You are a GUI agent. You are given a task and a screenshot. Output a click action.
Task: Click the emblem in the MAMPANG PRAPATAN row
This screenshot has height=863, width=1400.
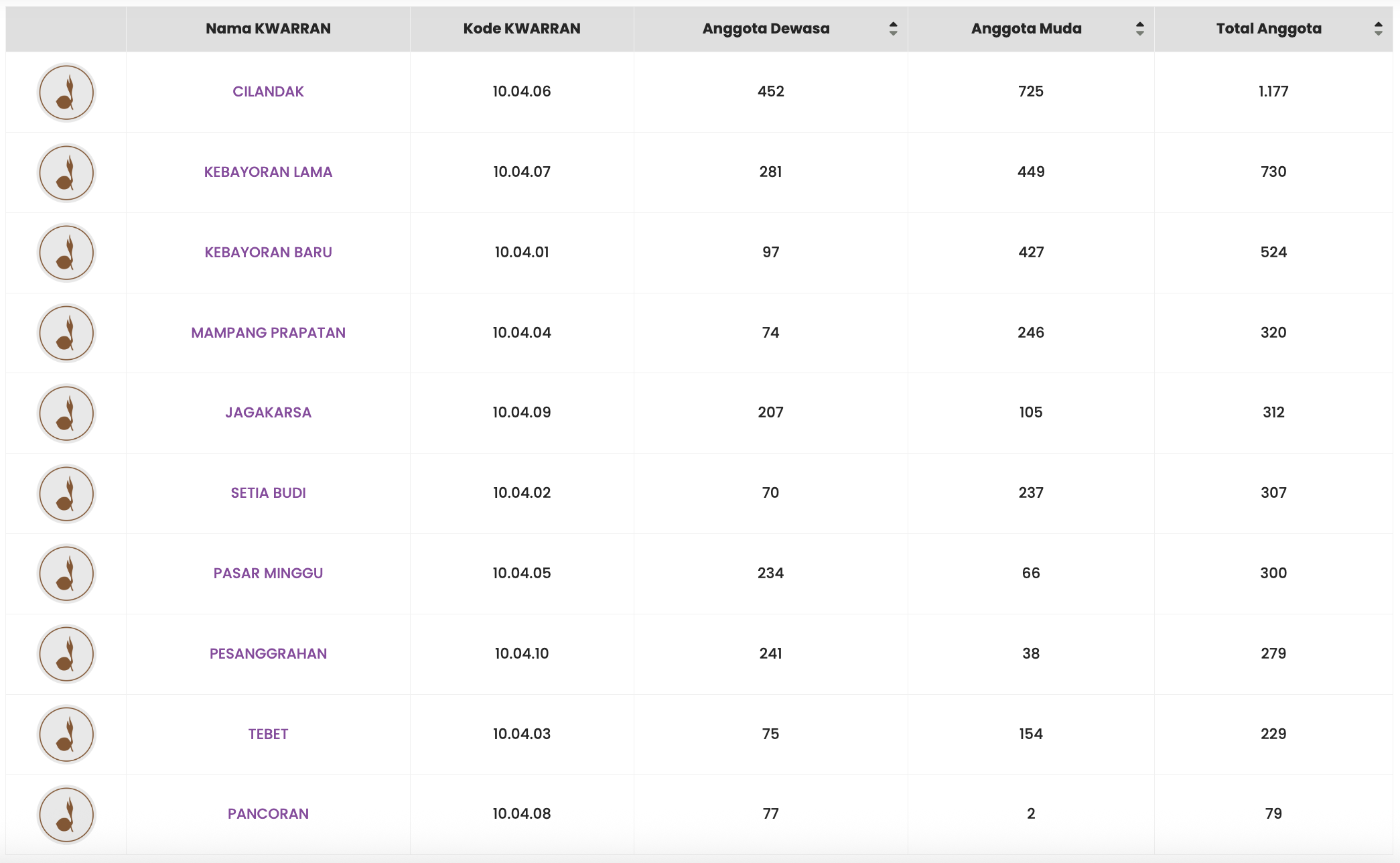click(66, 333)
